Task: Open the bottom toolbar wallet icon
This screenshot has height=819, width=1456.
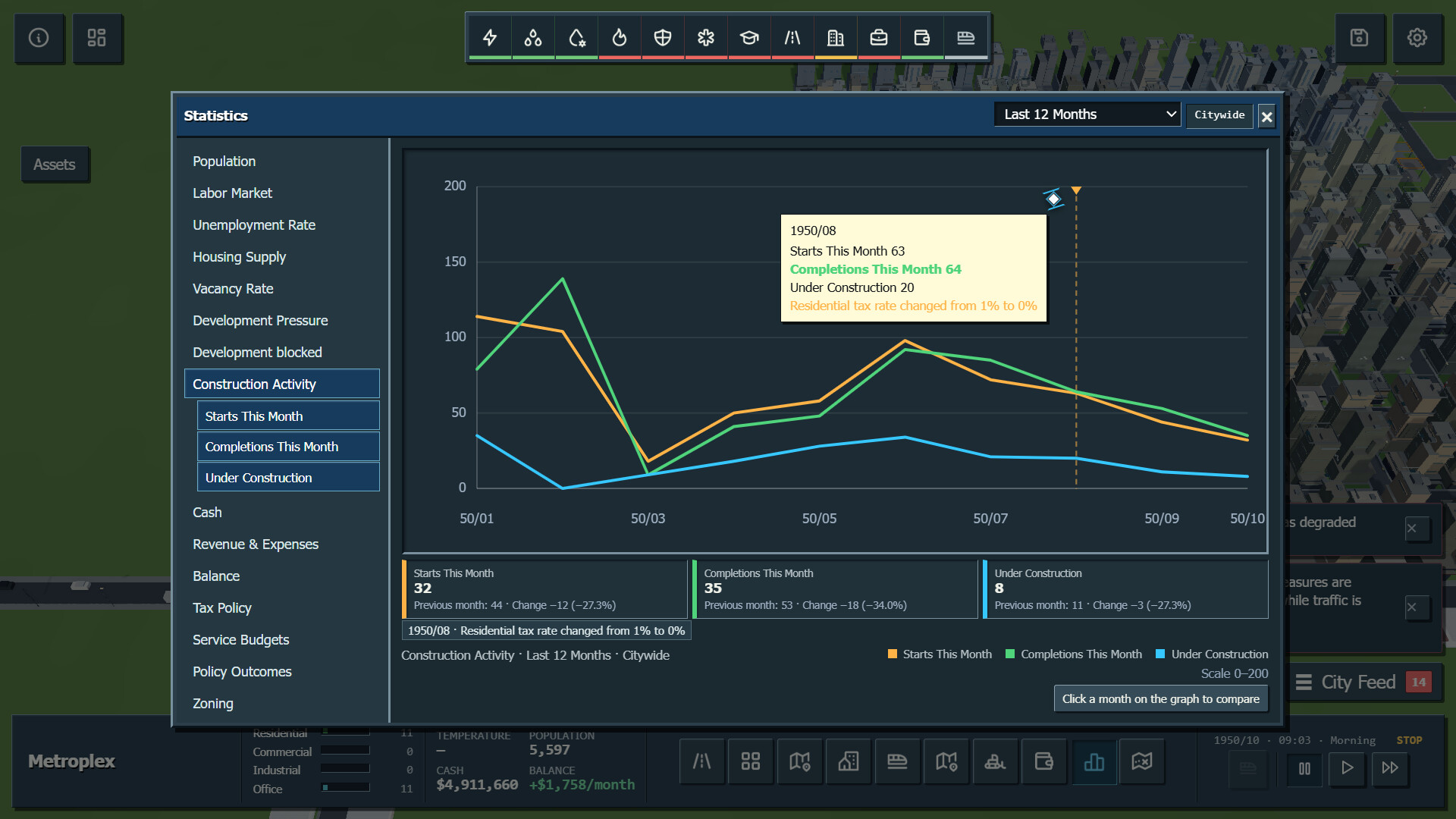Action: click(1044, 761)
